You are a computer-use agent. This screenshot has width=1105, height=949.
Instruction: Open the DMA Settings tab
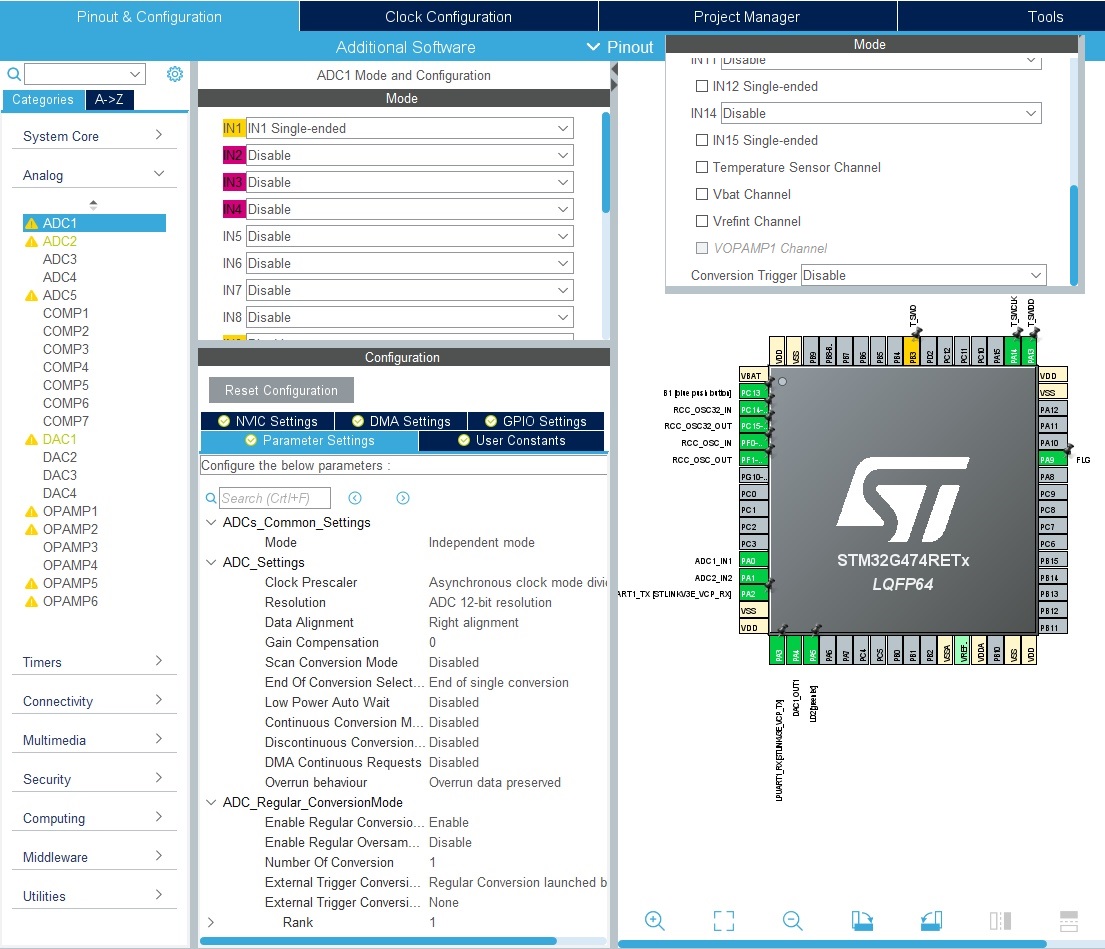[x=401, y=421]
